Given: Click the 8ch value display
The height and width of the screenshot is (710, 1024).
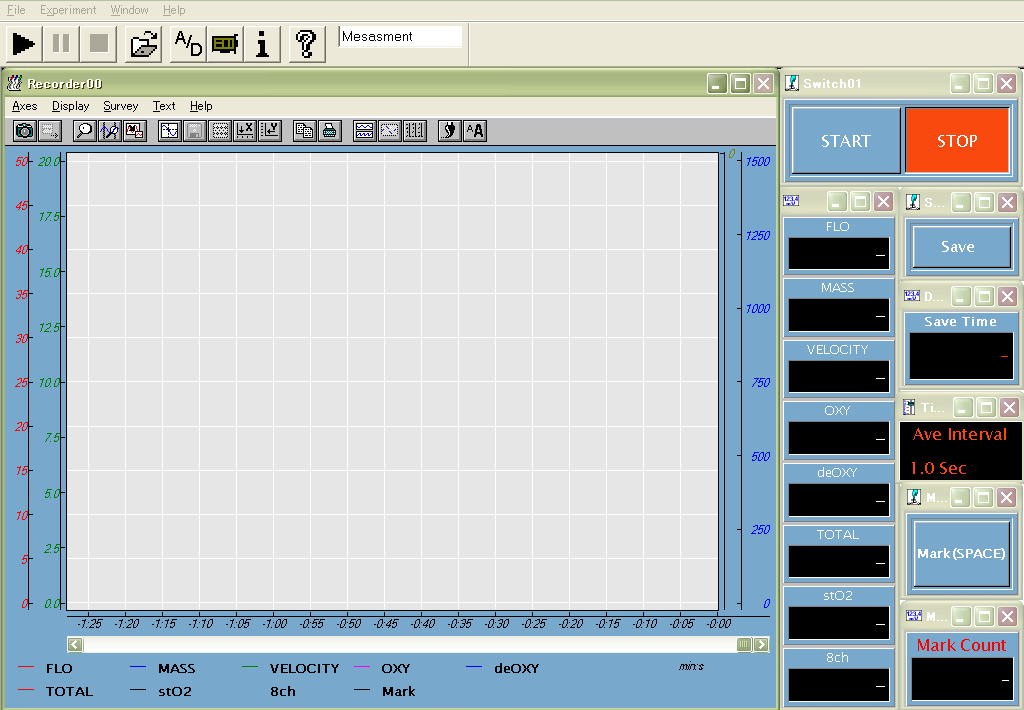Looking at the screenshot, I should coord(839,685).
